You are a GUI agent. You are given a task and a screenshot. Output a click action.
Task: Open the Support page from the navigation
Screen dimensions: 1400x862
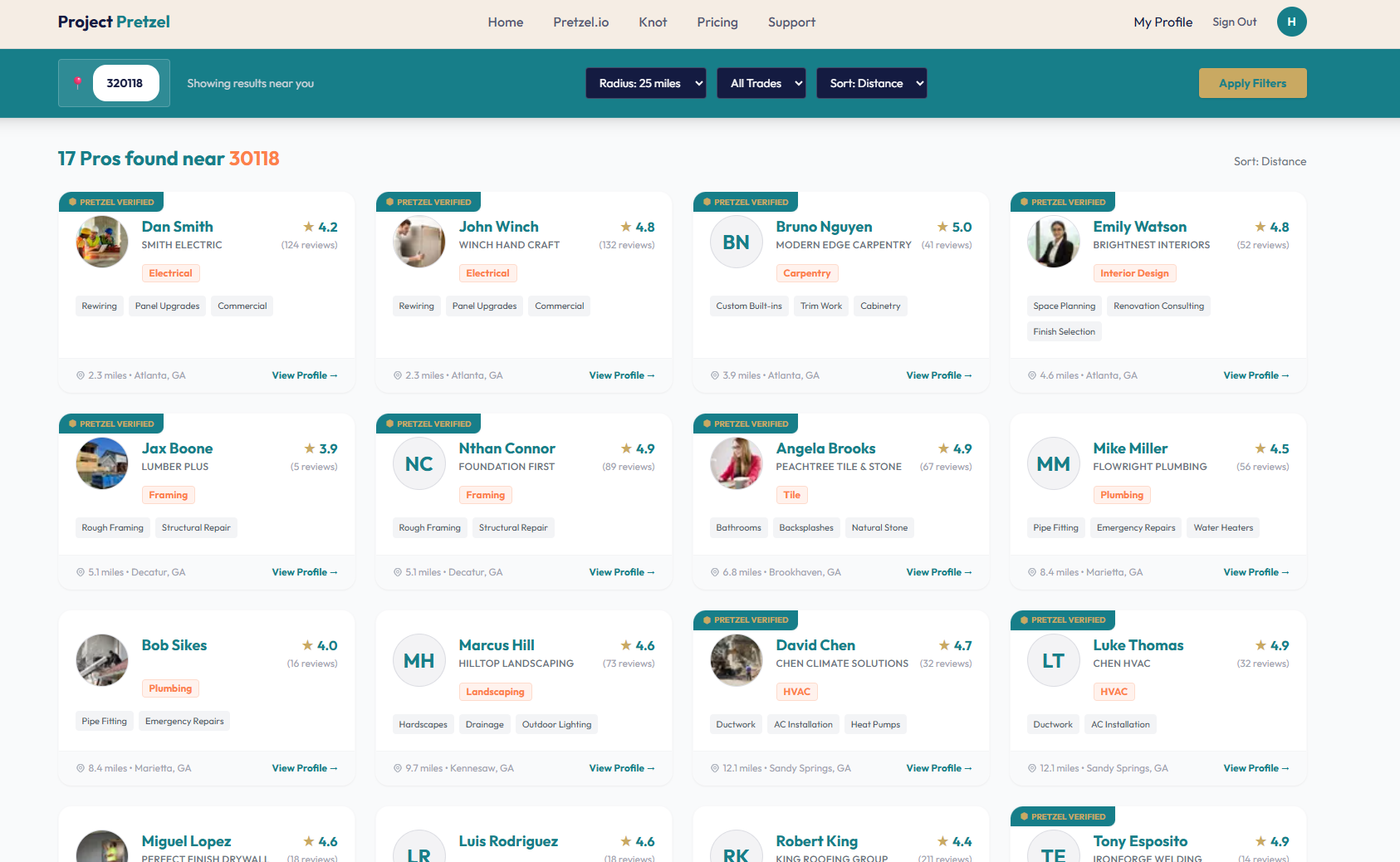[791, 22]
